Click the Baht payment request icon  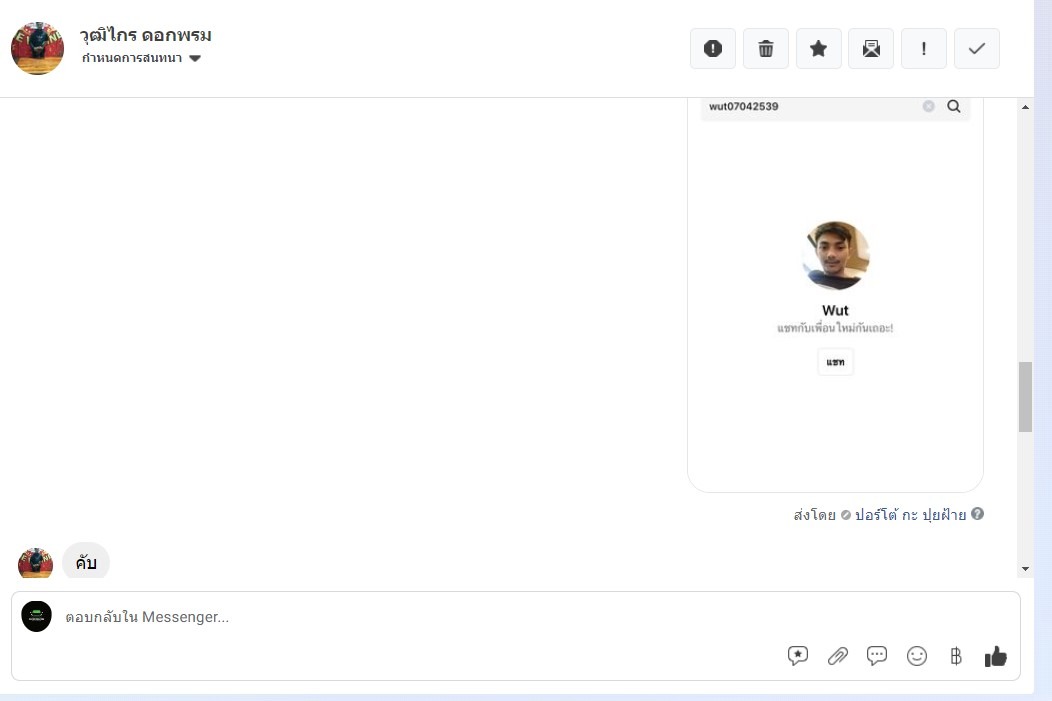click(956, 656)
